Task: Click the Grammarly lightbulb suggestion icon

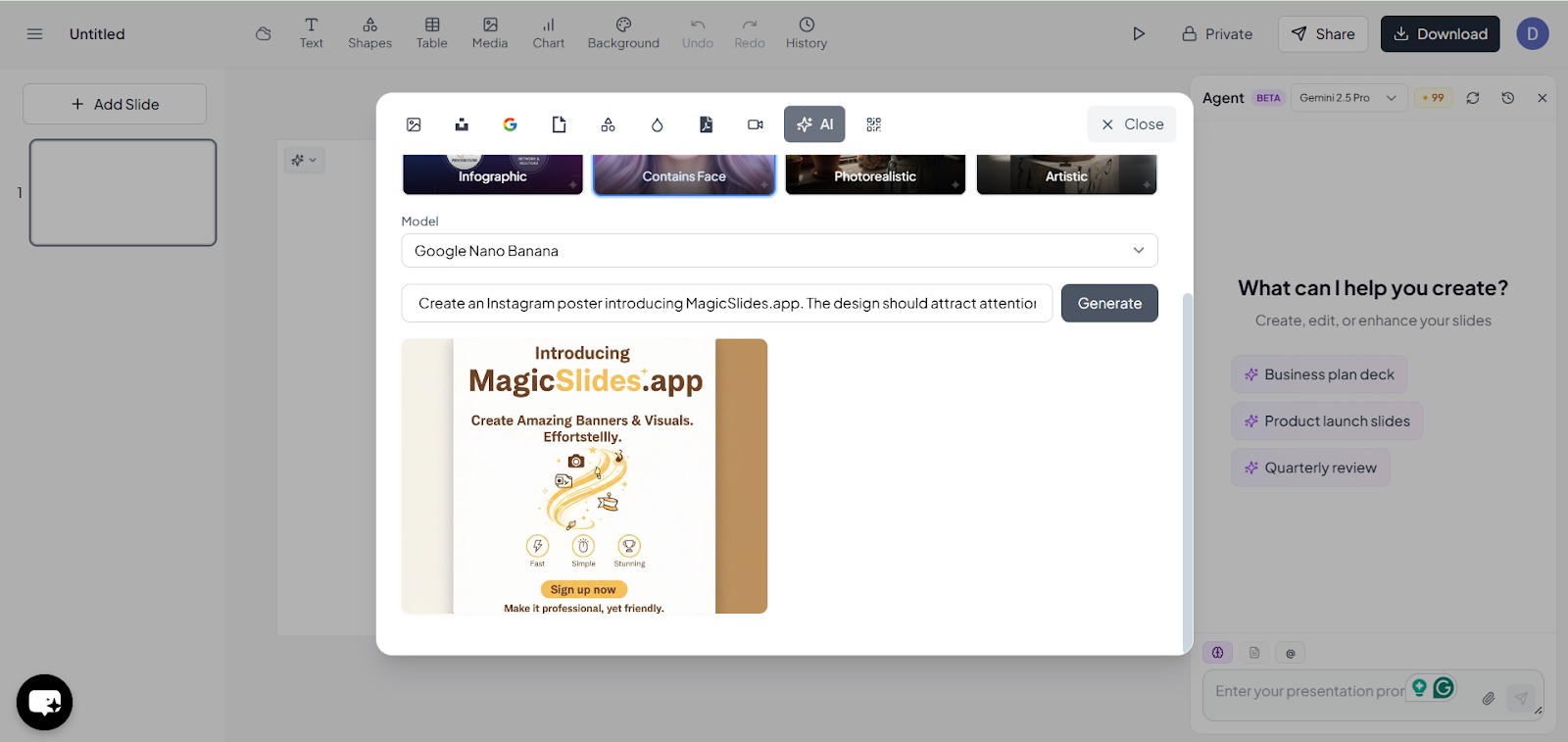Action: 1419,688
